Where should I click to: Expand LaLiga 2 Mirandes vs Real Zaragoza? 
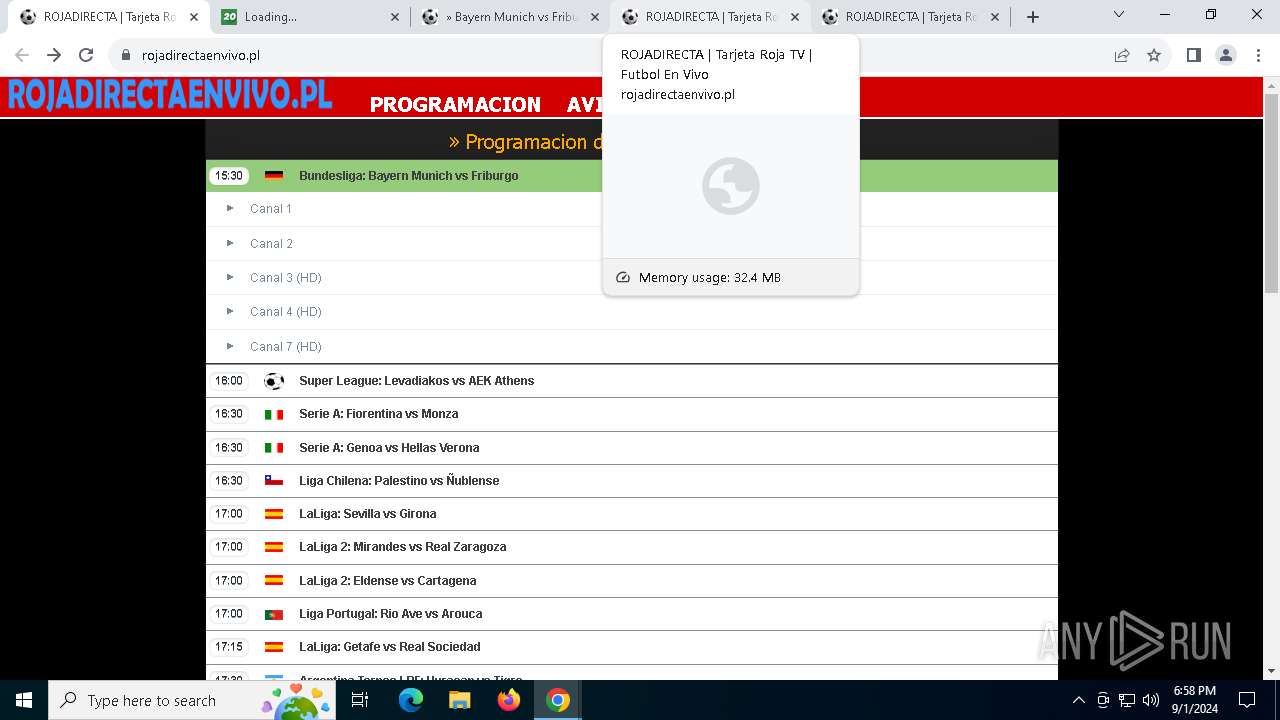631,547
